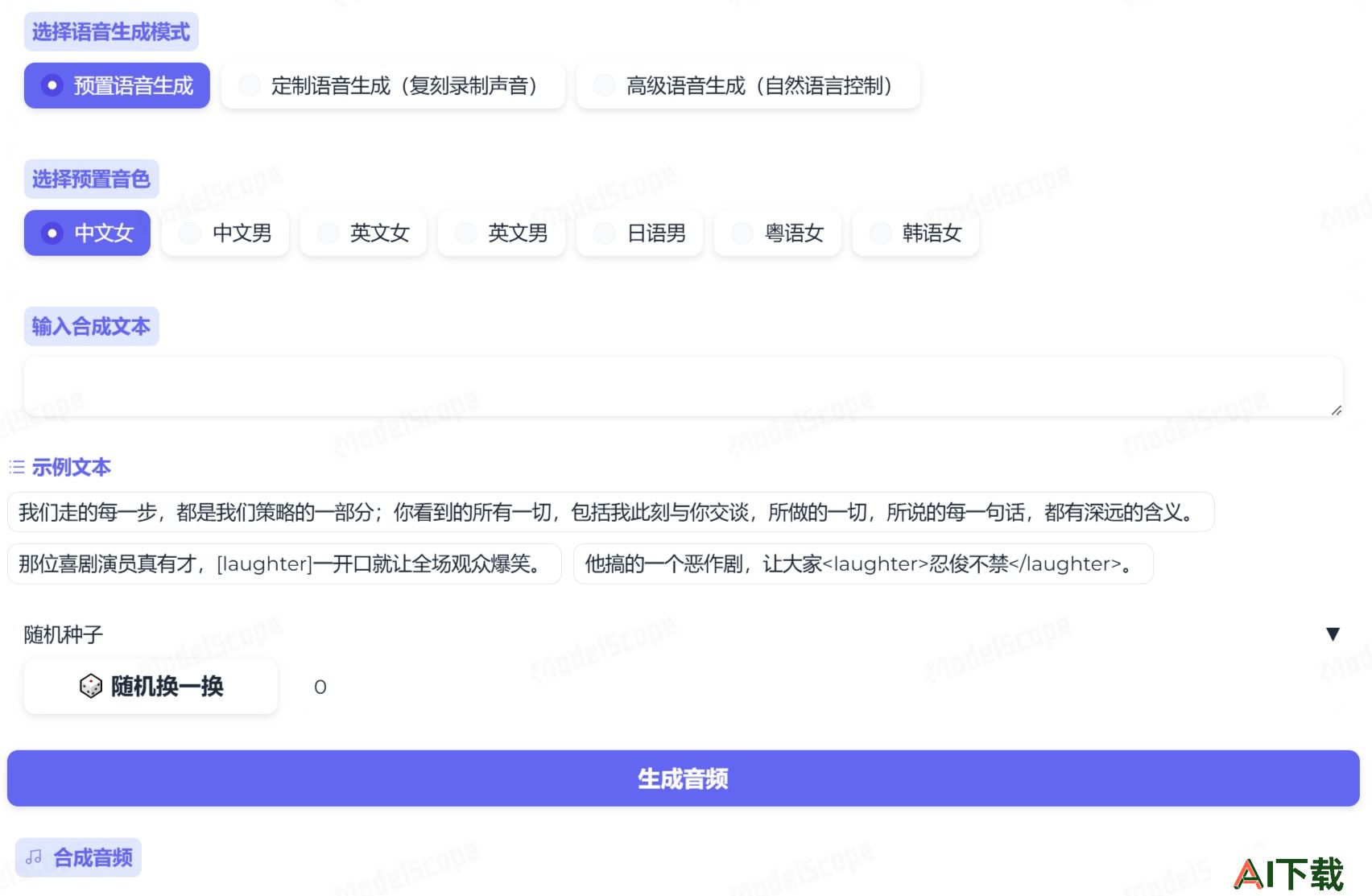Choose the 英文男 preset voice
The height and width of the screenshot is (896, 1372).
click(x=502, y=233)
